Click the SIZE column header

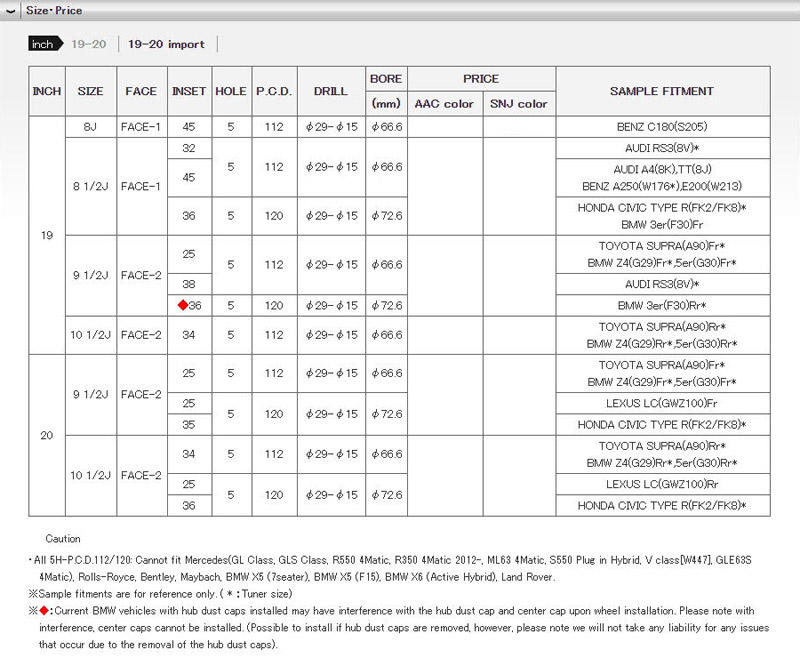pos(91,91)
